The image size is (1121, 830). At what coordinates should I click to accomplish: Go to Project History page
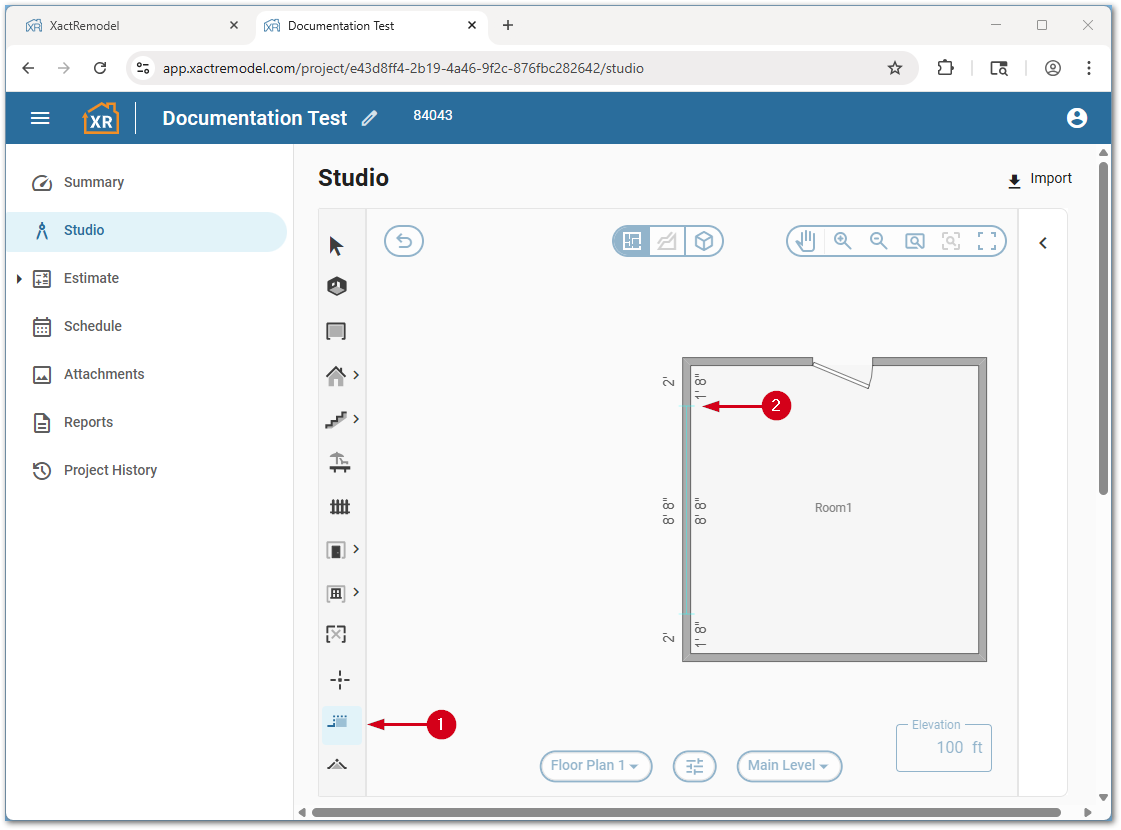(110, 470)
